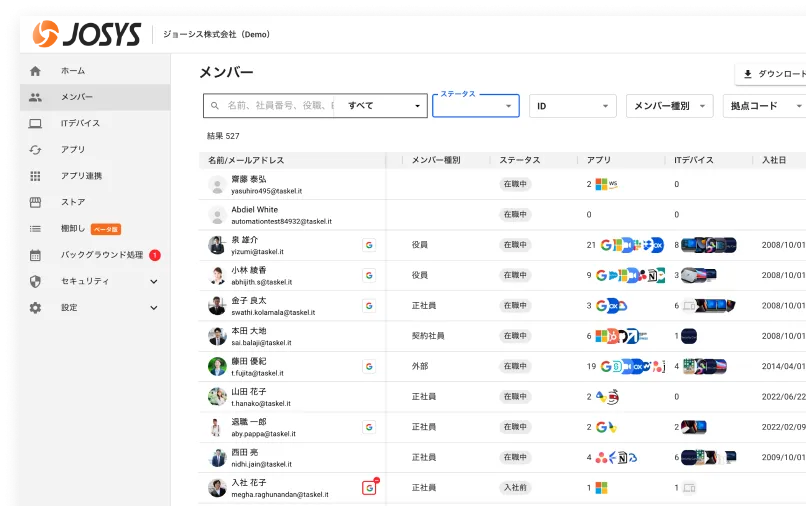This screenshot has height=506, width=806.
Task: Click the アプリ column header
Action: point(599,160)
